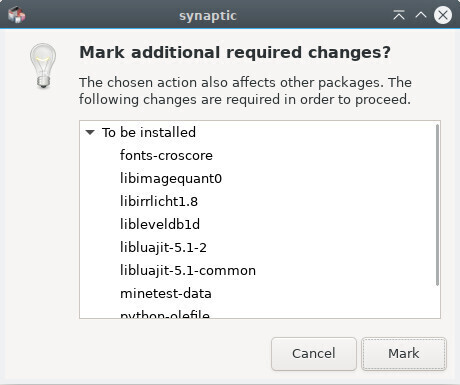Cancel the additional changes dialog

click(314, 354)
